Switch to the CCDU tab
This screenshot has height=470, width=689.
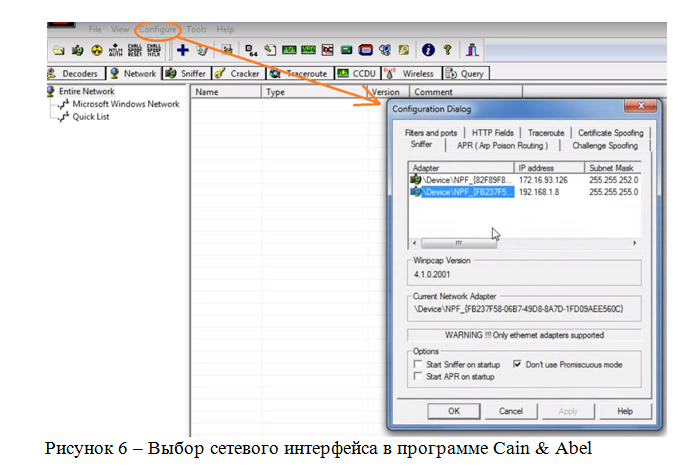click(x=358, y=73)
